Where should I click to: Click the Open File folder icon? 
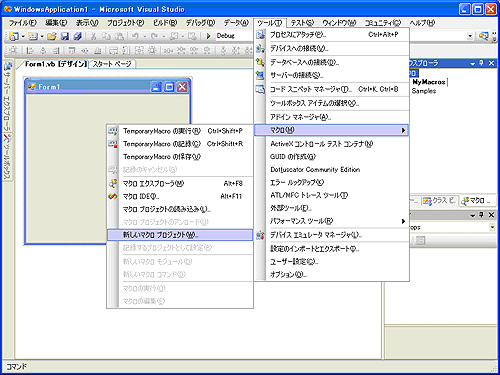coord(52,36)
